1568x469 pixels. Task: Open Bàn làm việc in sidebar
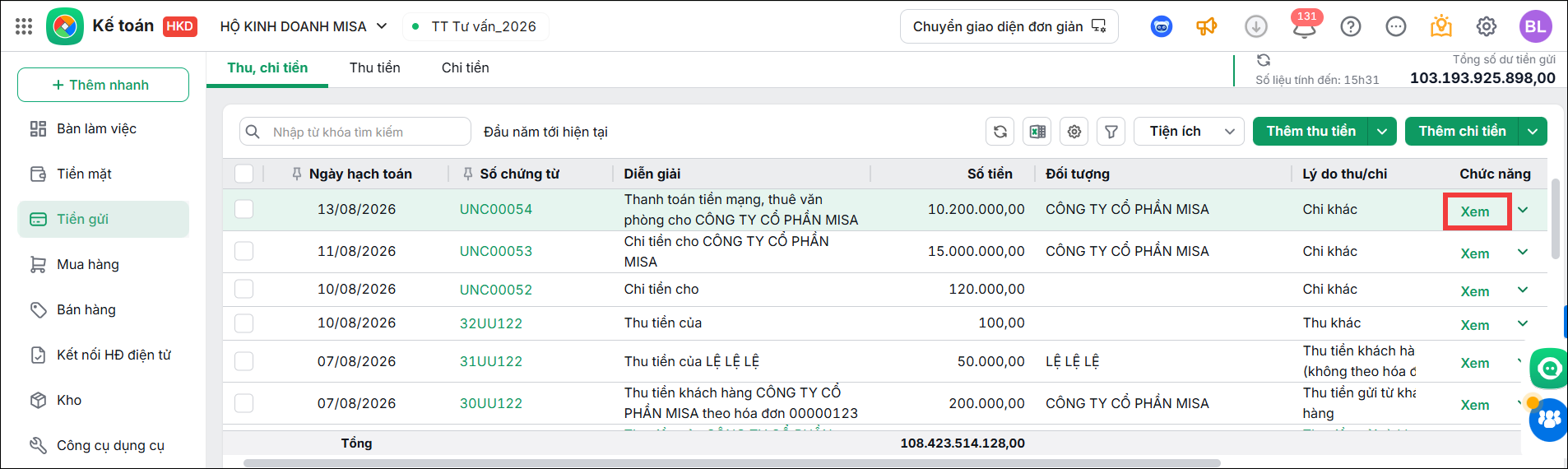[104, 128]
